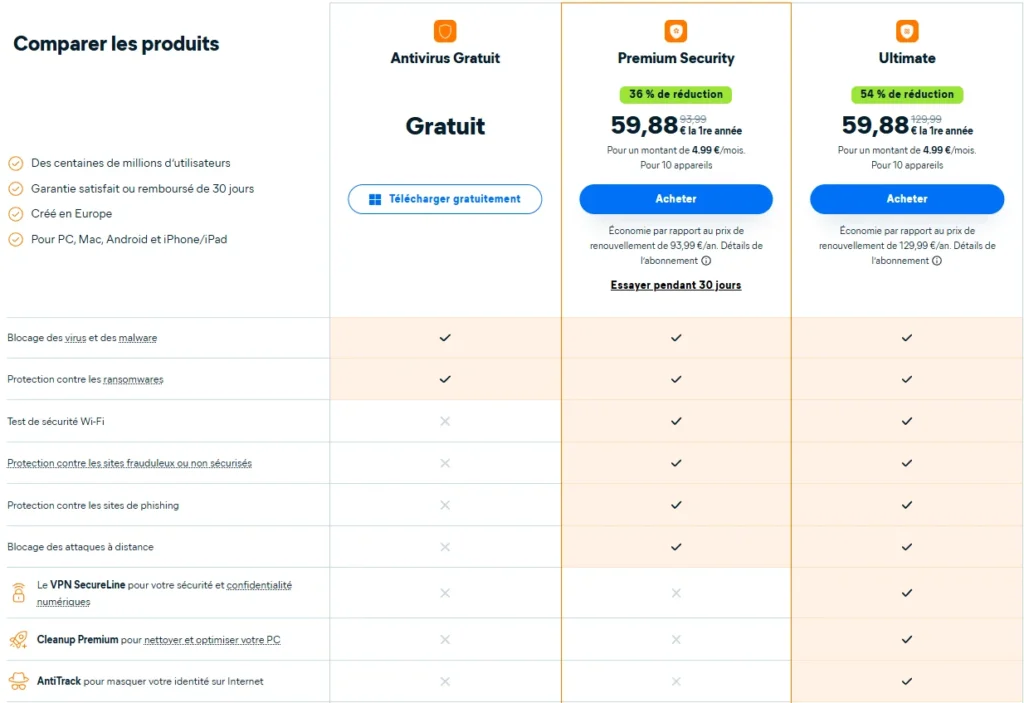Click the VPN SecureLine lock icon
This screenshot has width=1024, height=703.
tap(19, 593)
